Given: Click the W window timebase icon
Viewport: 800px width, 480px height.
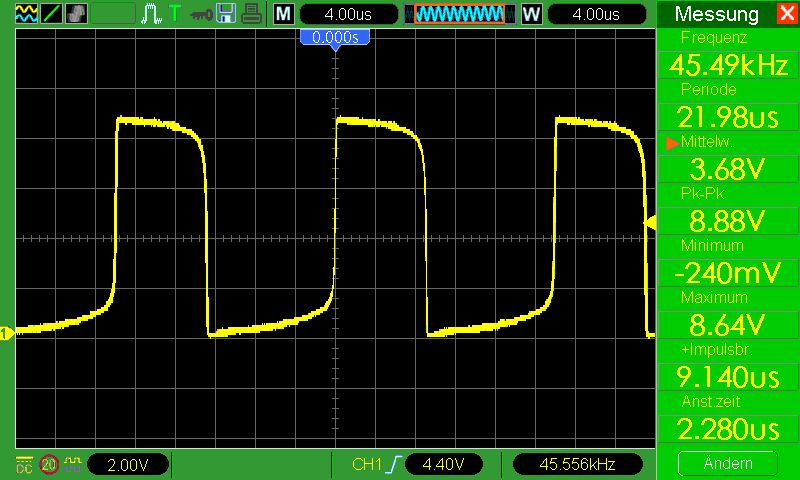Looking at the screenshot, I should 531,14.
